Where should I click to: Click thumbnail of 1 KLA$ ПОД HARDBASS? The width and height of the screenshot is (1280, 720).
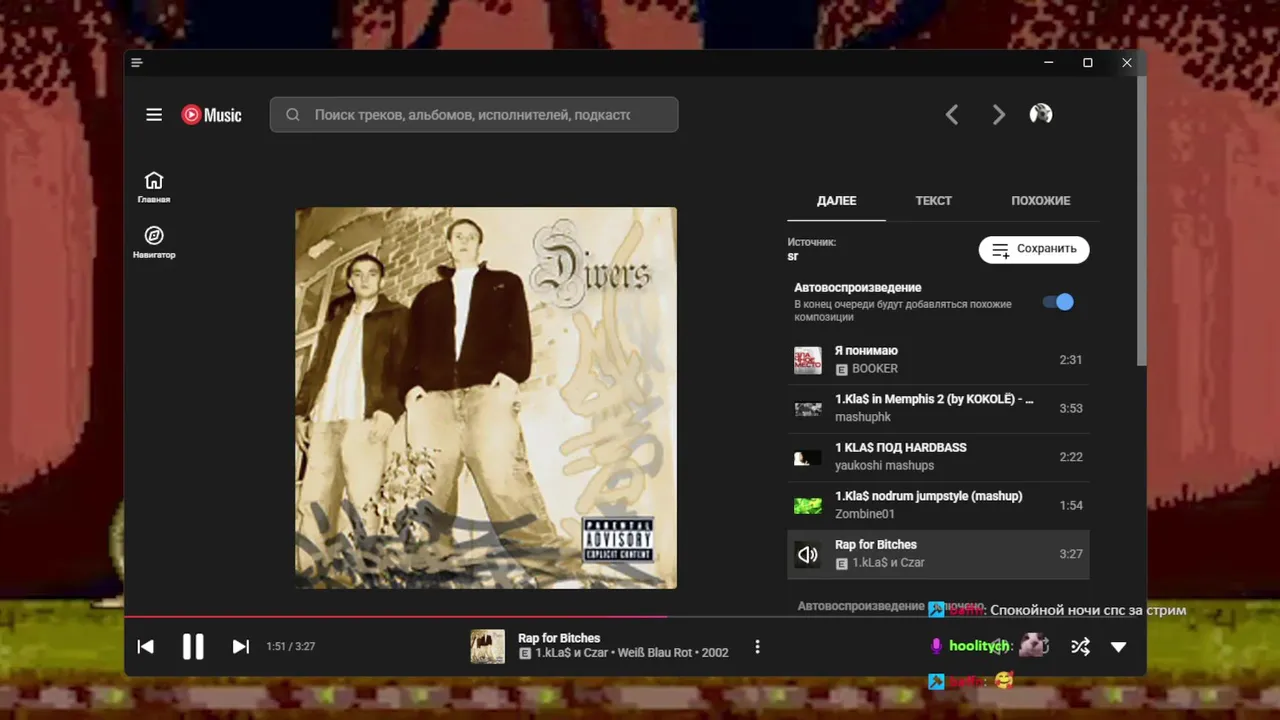pyautogui.click(x=808, y=457)
